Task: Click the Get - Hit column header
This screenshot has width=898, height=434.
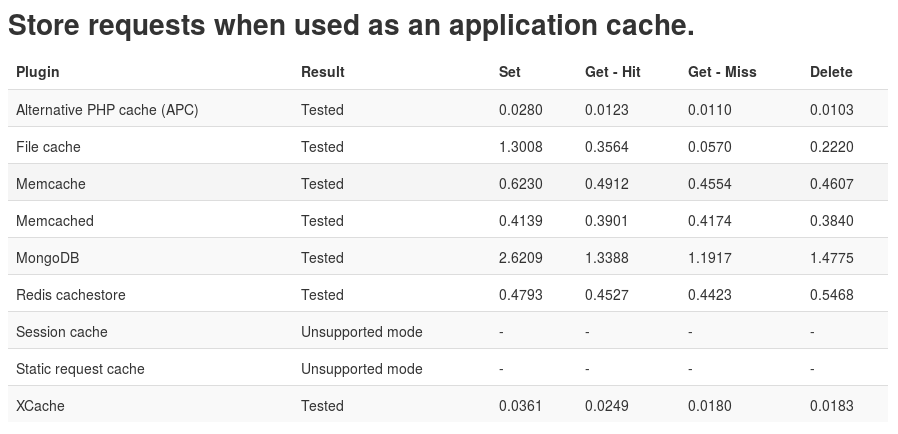Action: [x=613, y=72]
